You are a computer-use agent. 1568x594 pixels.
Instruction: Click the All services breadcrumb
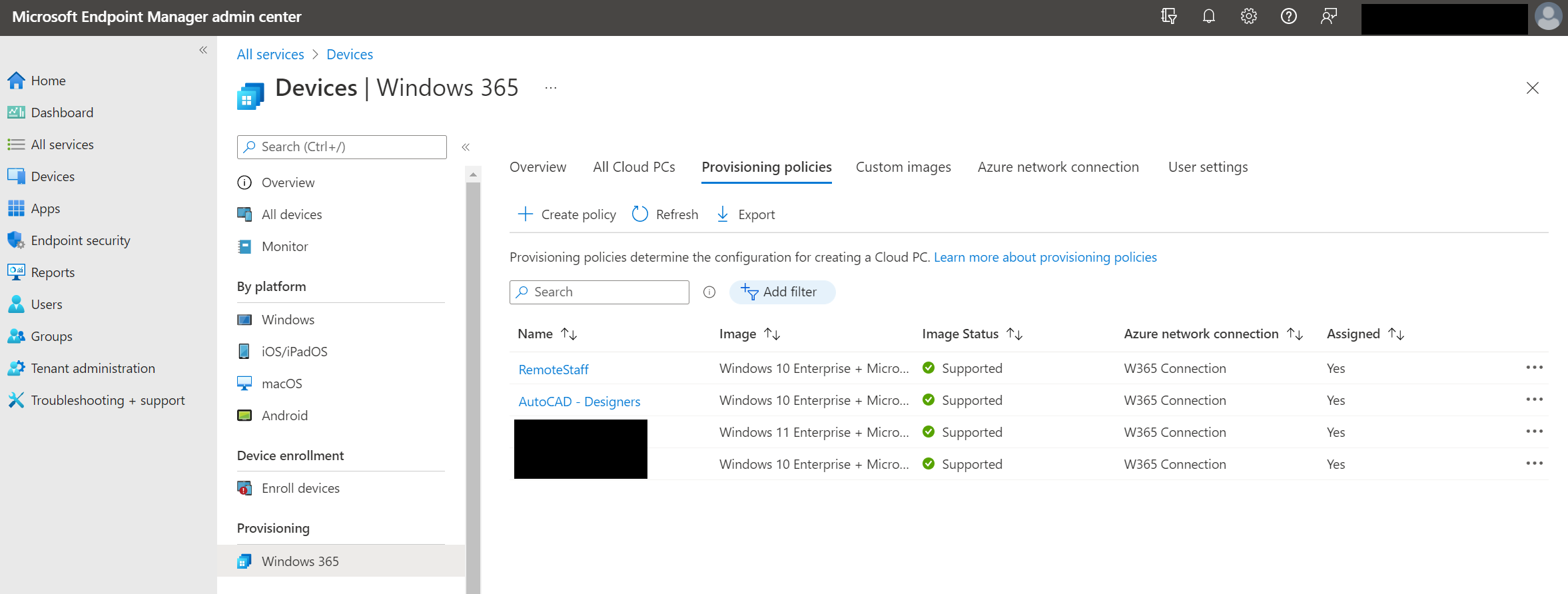tap(270, 55)
